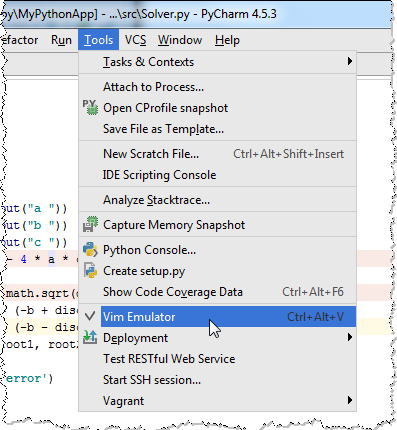The image size is (397, 430).
Task: Expand the Tasks & Contexts submenu arrow
Action: pos(349,61)
